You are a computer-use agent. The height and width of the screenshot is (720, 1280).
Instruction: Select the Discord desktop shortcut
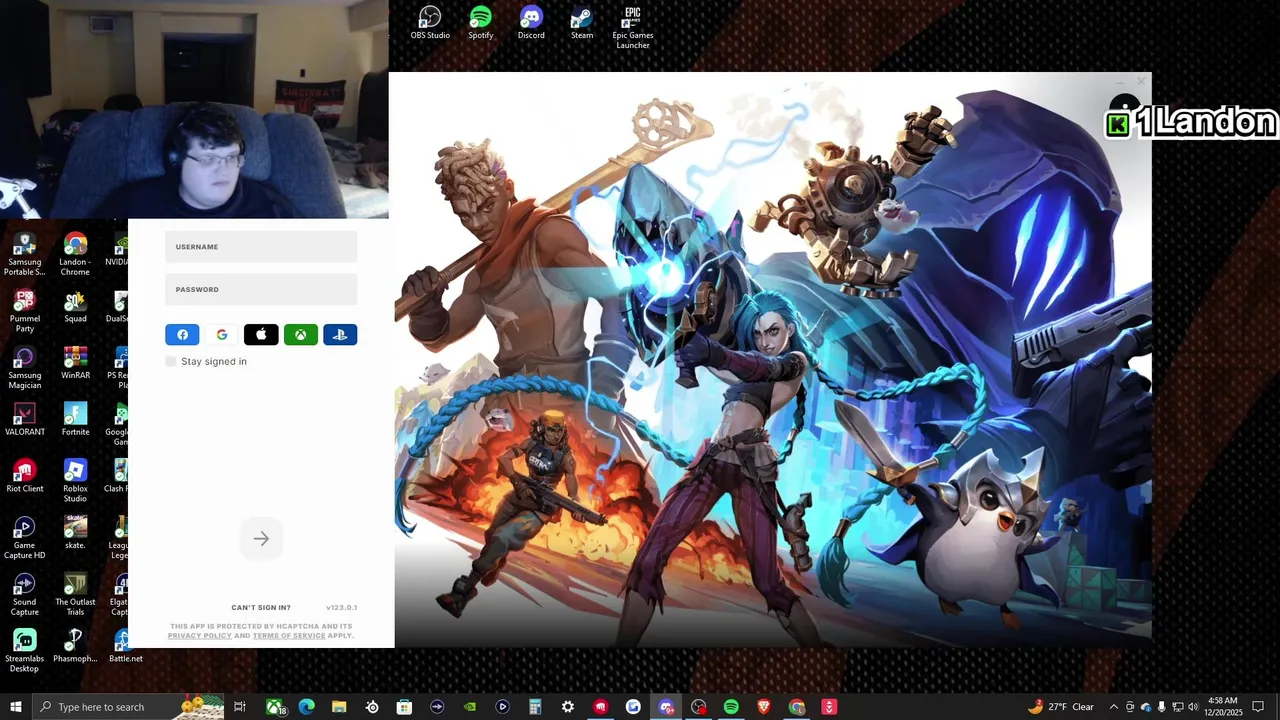531,24
